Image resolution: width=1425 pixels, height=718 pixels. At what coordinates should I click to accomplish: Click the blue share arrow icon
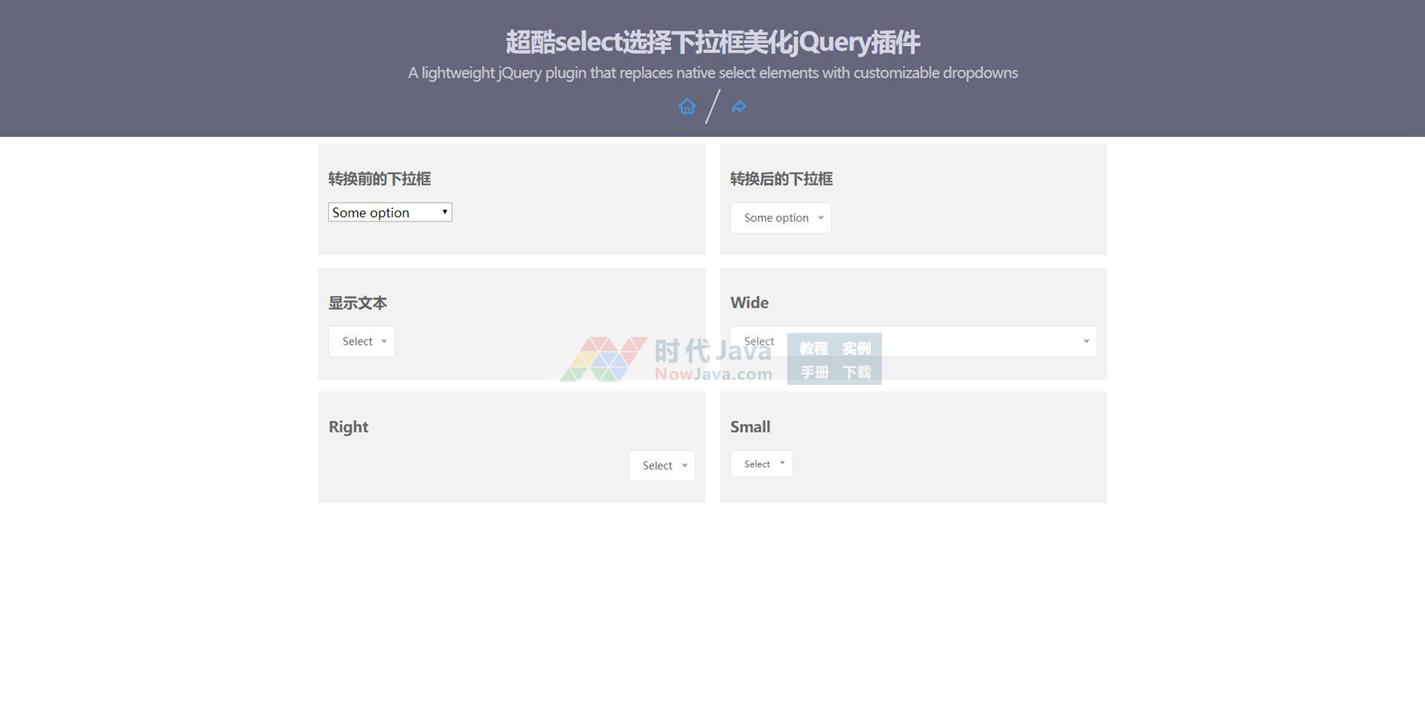coord(739,107)
